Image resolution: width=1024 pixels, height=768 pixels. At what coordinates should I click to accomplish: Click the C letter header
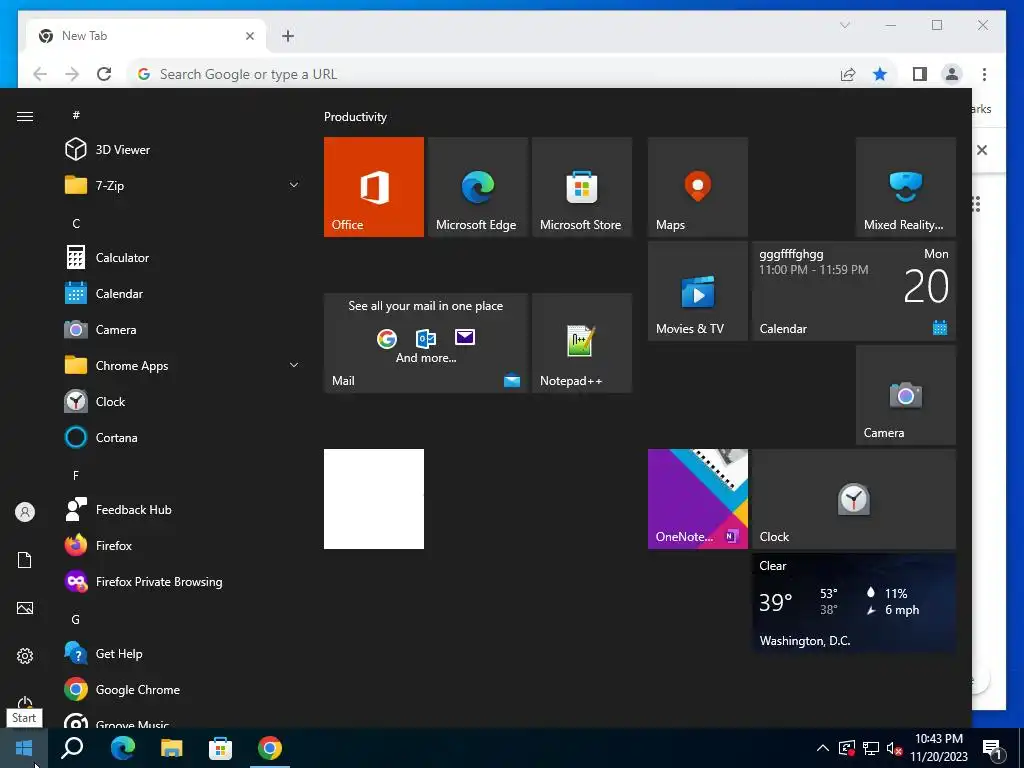pyautogui.click(x=76, y=223)
